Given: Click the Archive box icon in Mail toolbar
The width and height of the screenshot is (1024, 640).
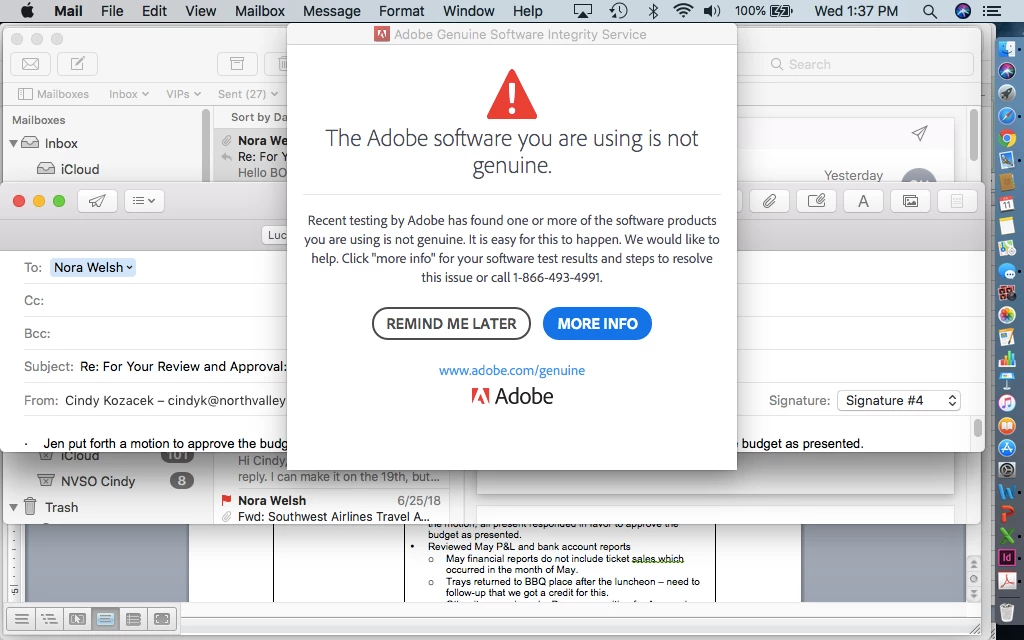Looking at the screenshot, I should 237,63.
